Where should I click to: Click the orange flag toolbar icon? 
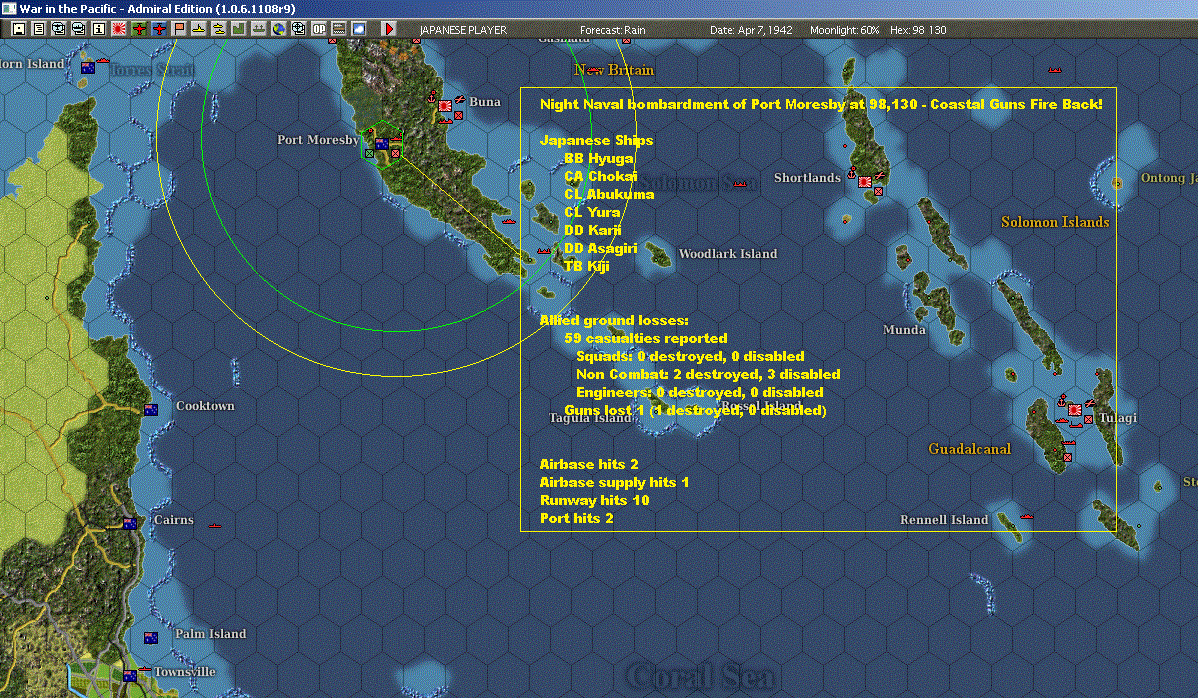click(x=179, y=29)
